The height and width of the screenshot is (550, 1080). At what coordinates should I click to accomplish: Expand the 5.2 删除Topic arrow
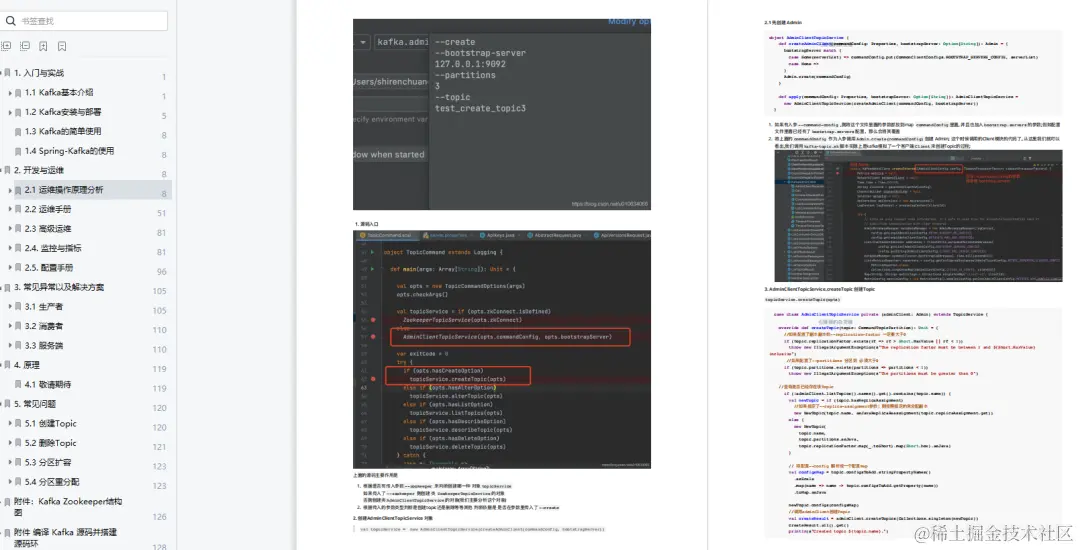click(x=10, y=443)
